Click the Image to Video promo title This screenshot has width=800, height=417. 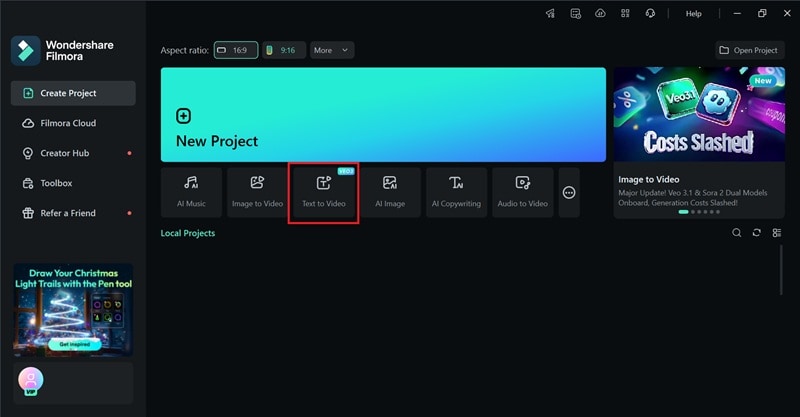[x=648, y=180]
